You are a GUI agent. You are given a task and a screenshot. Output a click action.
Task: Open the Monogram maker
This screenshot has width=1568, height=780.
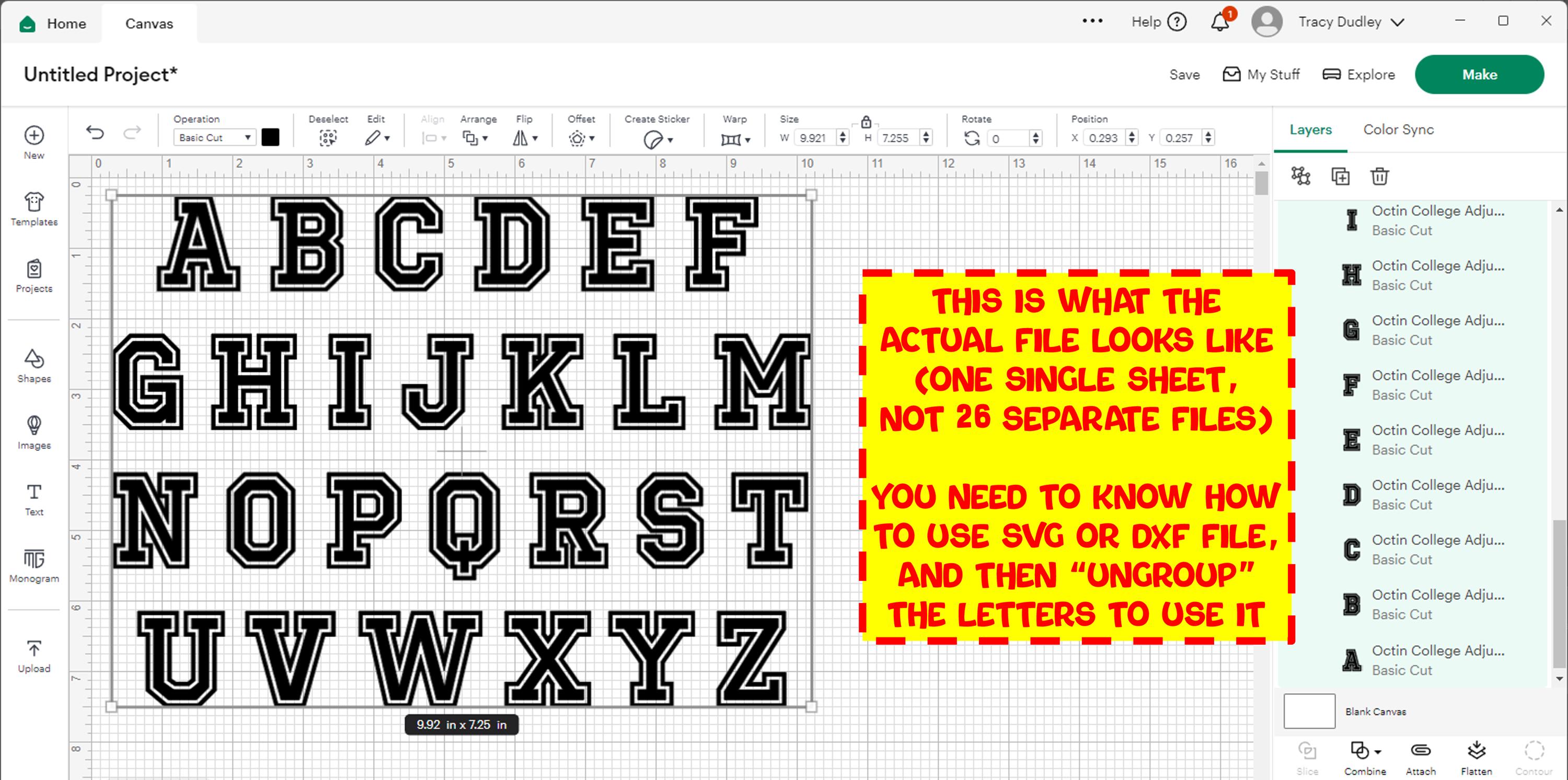coord(34,566)
